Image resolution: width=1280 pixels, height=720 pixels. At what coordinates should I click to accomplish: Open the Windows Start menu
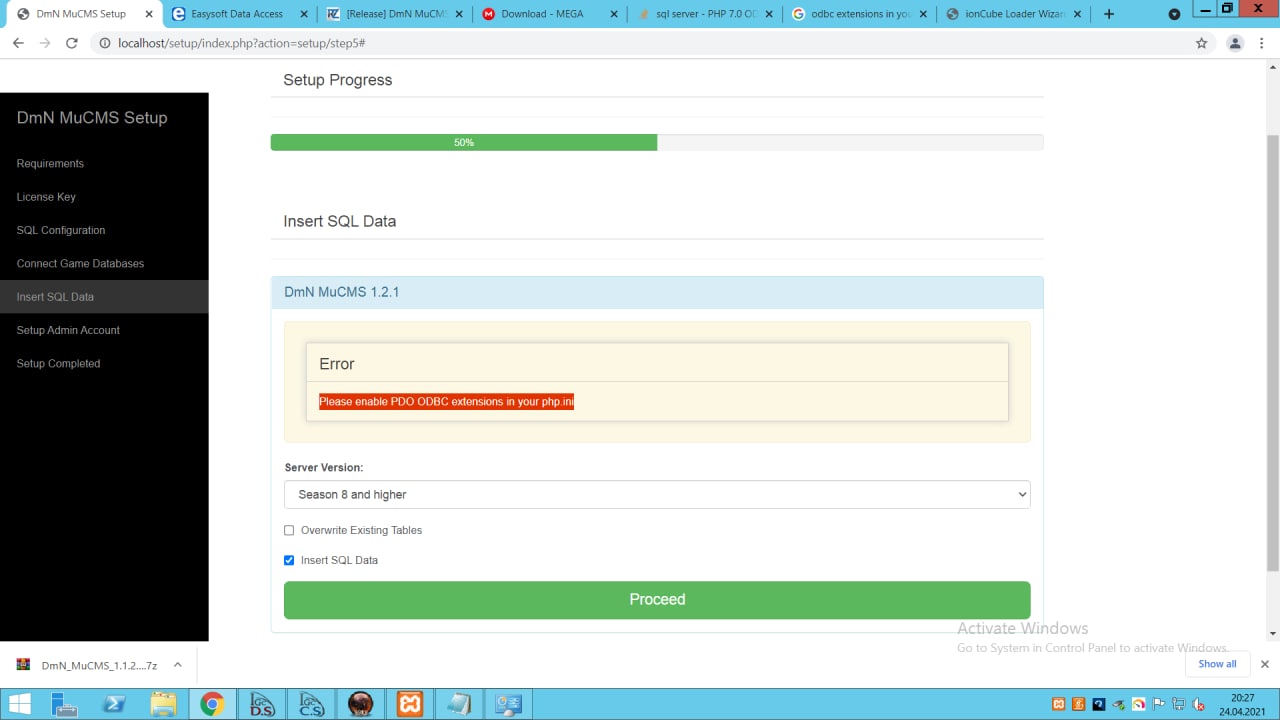19,704
